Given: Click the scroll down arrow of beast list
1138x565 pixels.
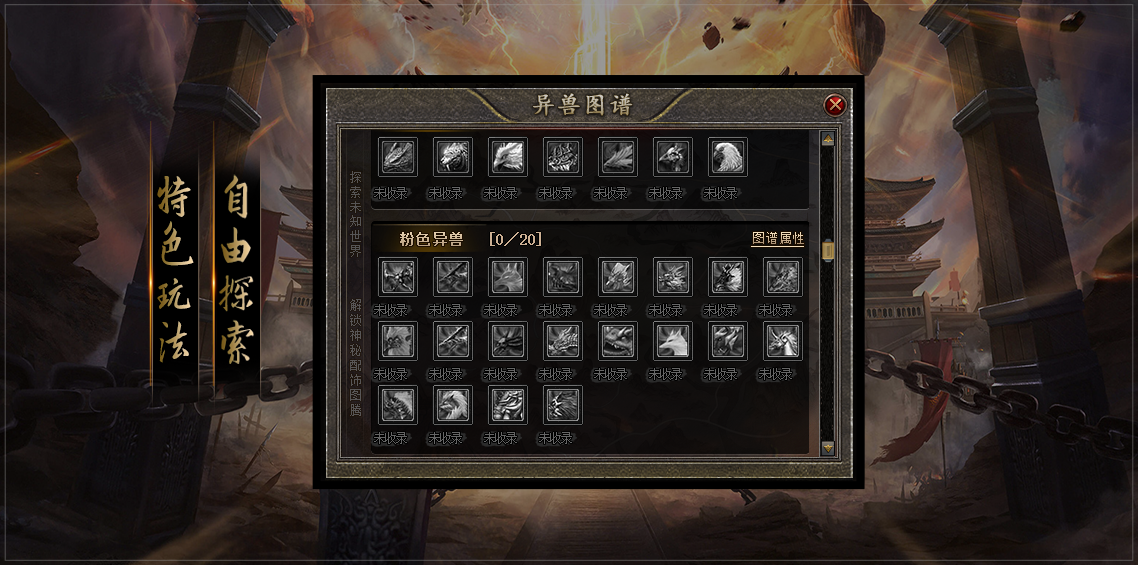Looking at the screenshot, I should point(827,447).
